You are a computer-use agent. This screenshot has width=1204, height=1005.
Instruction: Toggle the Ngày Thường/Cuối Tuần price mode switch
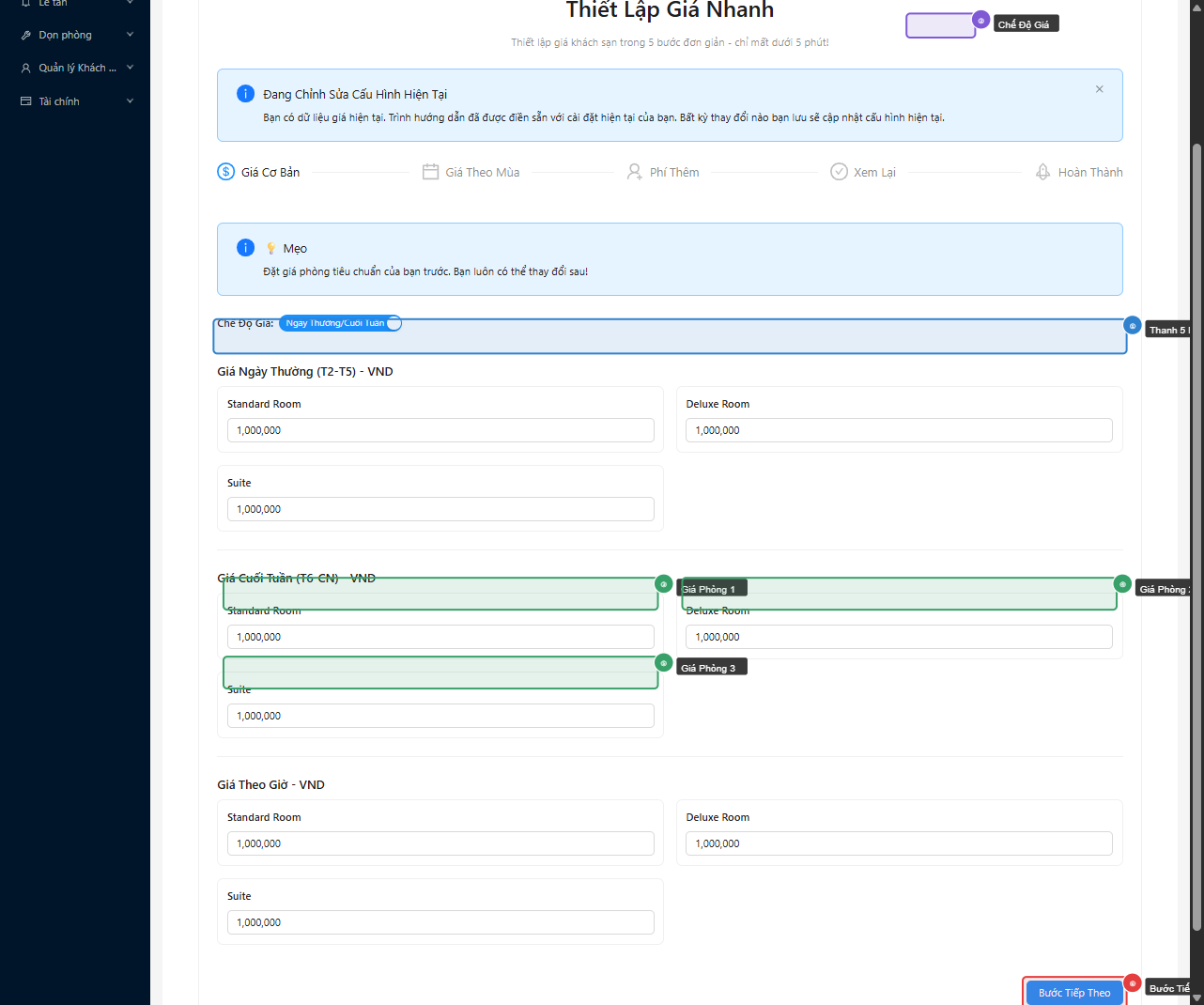tap(340, 323)
